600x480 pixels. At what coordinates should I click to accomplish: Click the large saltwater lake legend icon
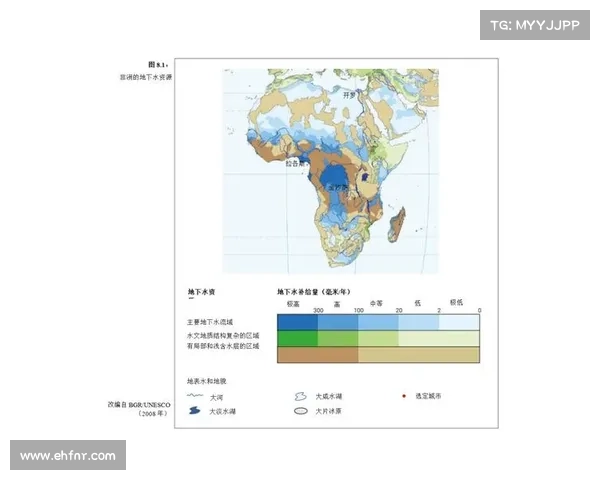(299, 397)
